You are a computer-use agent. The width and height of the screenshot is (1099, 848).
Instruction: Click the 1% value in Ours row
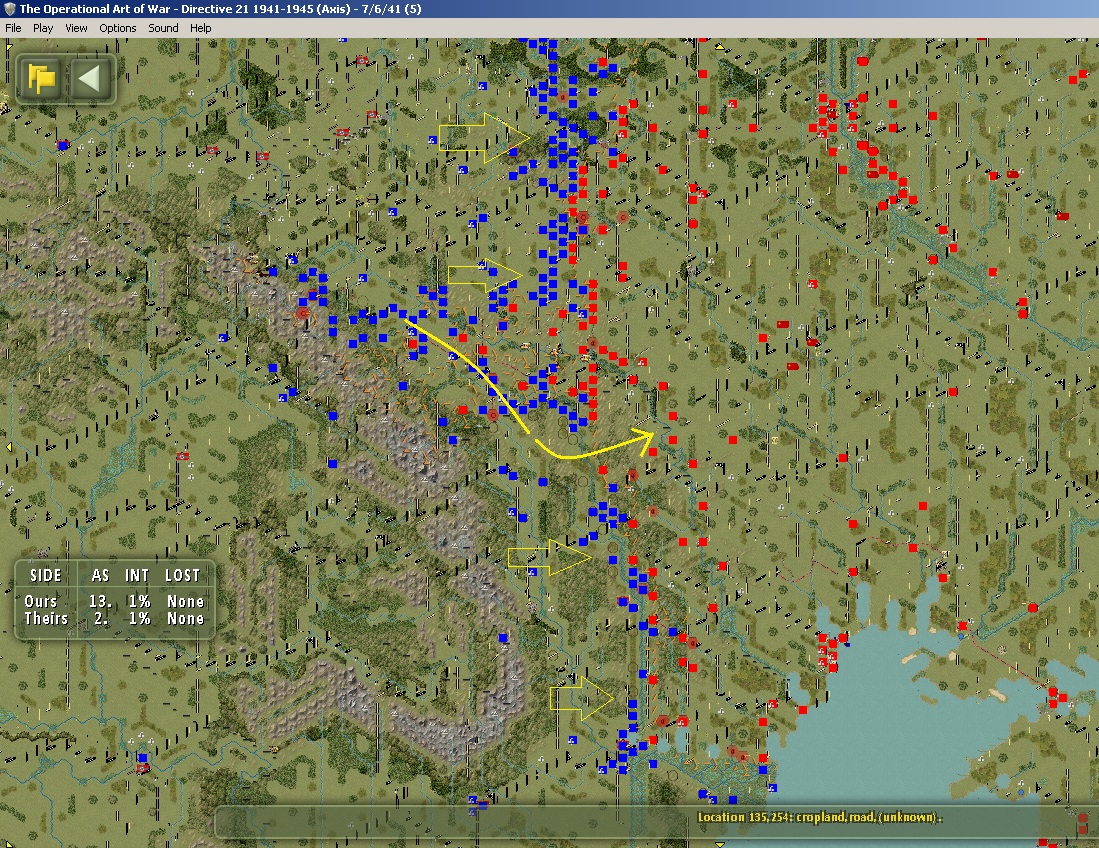click(x=139, y=601)
